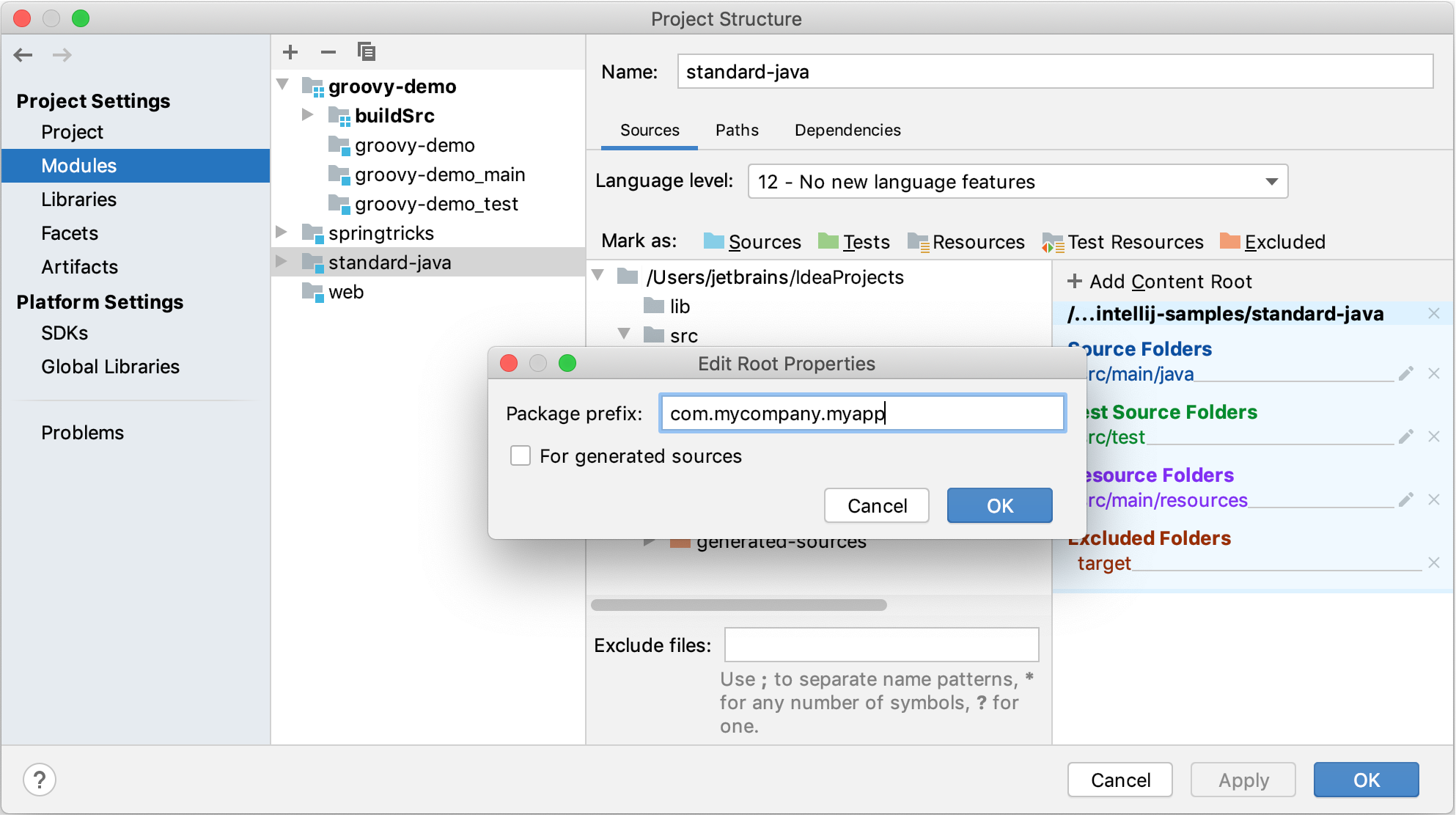Click edit icon for src/main/resources folder
1456x817 pixels.
tap(1406, 499)
